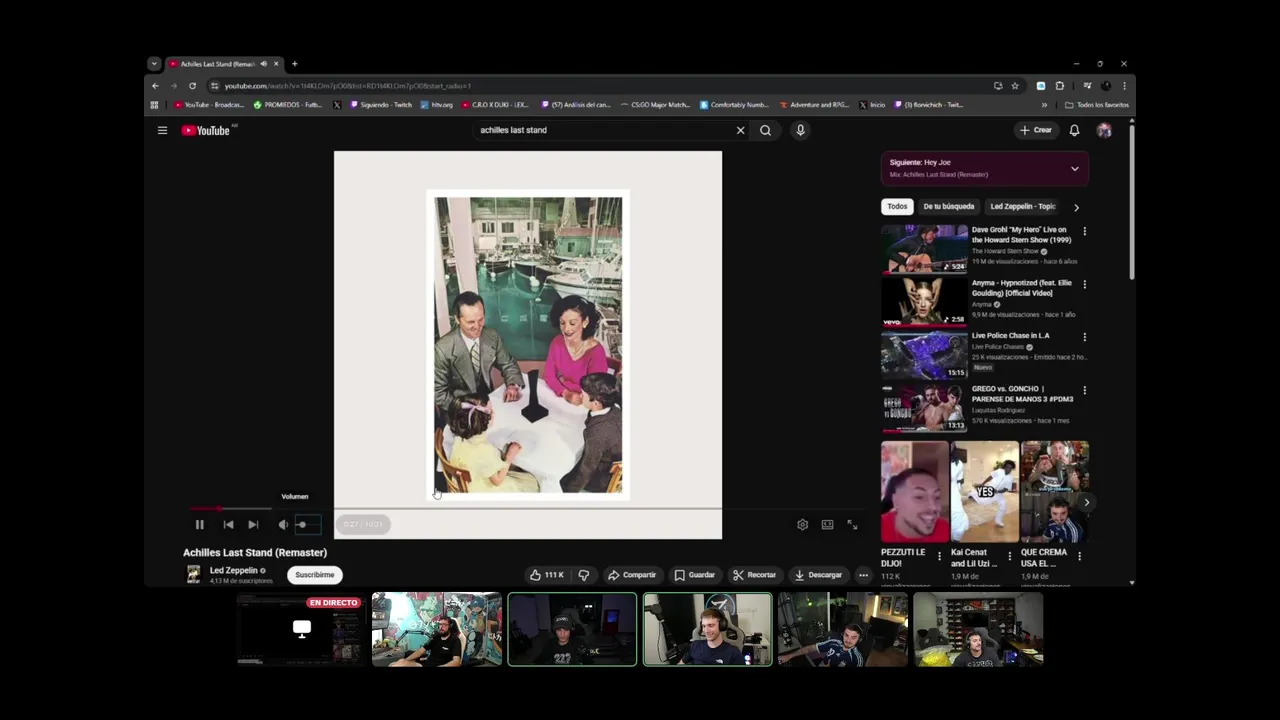Like the video showing 111 K
The width and height of the screenshot is (1280, 720).
[x=546, y=575]
